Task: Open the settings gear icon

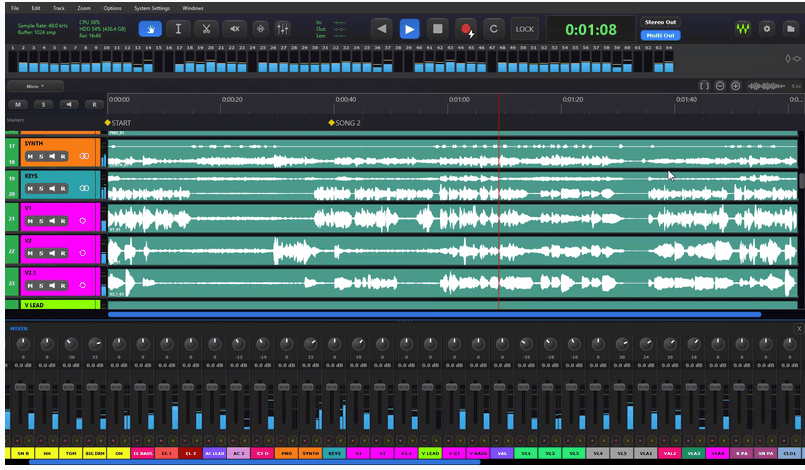Action: [x=766, y=29]
